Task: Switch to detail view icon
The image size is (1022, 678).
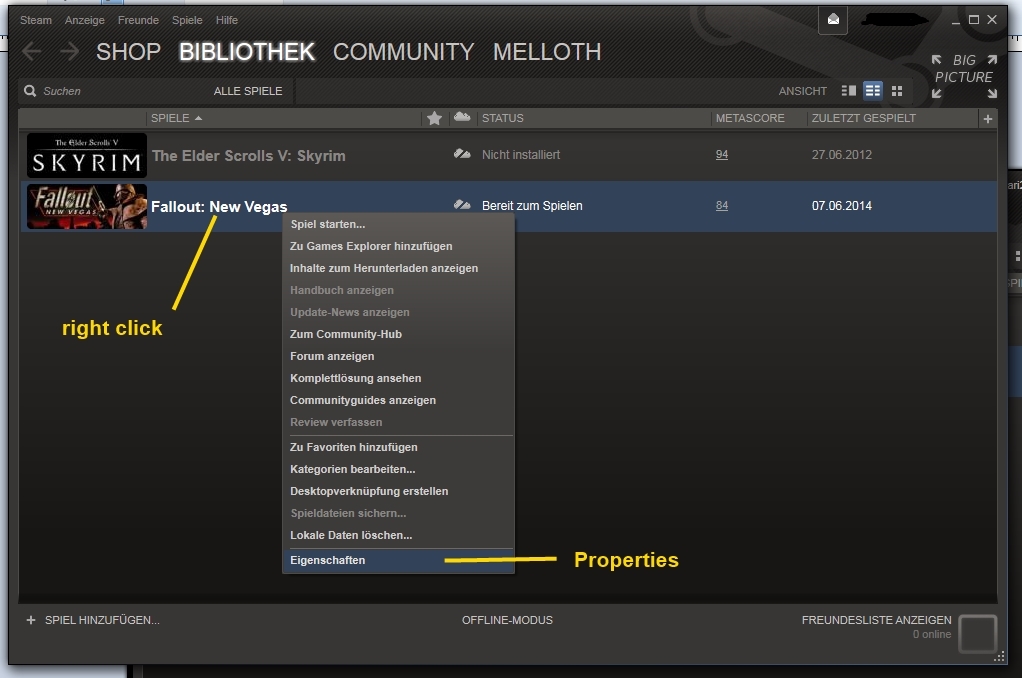Action: [849, 91]
